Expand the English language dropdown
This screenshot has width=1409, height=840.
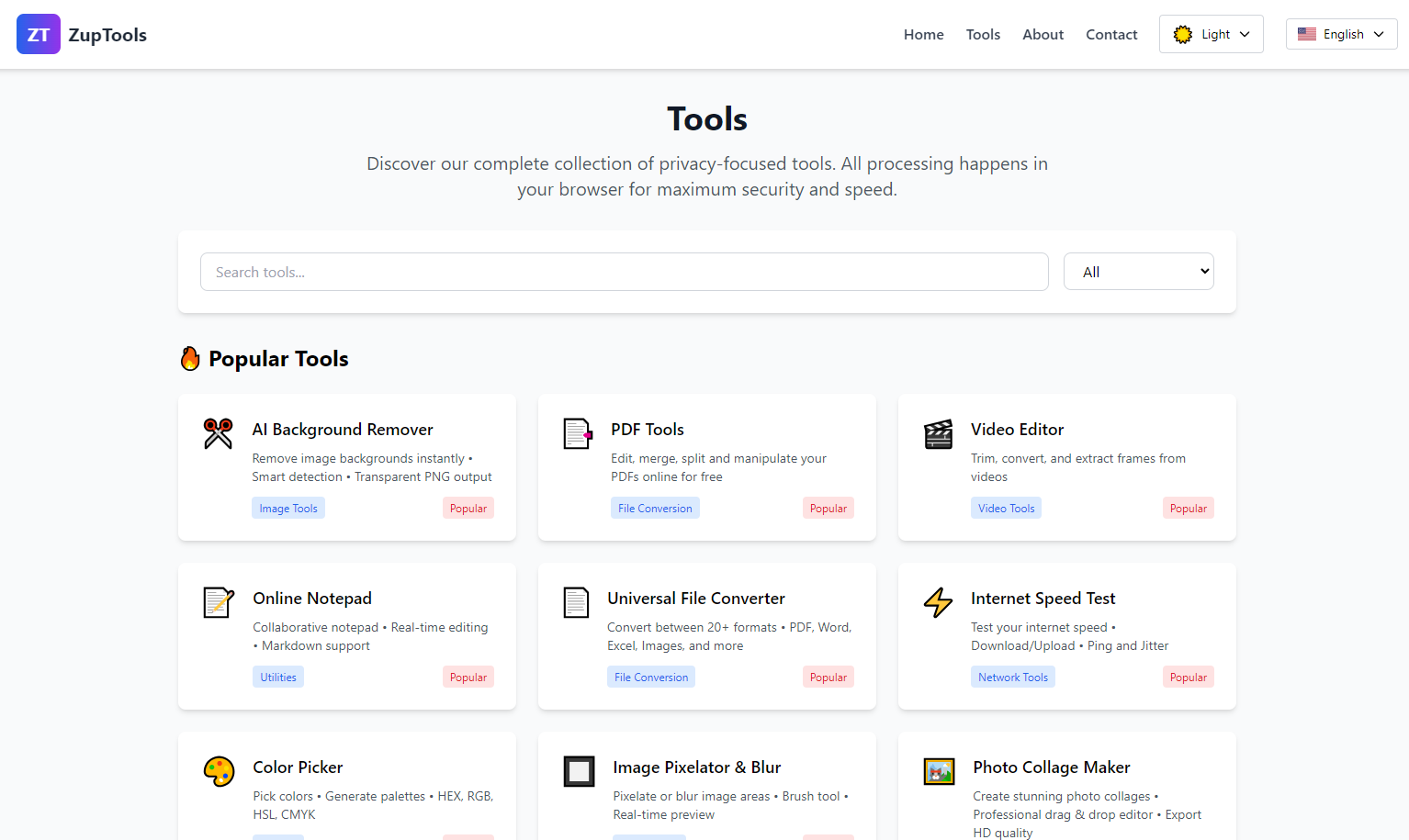click(1341, 33)
